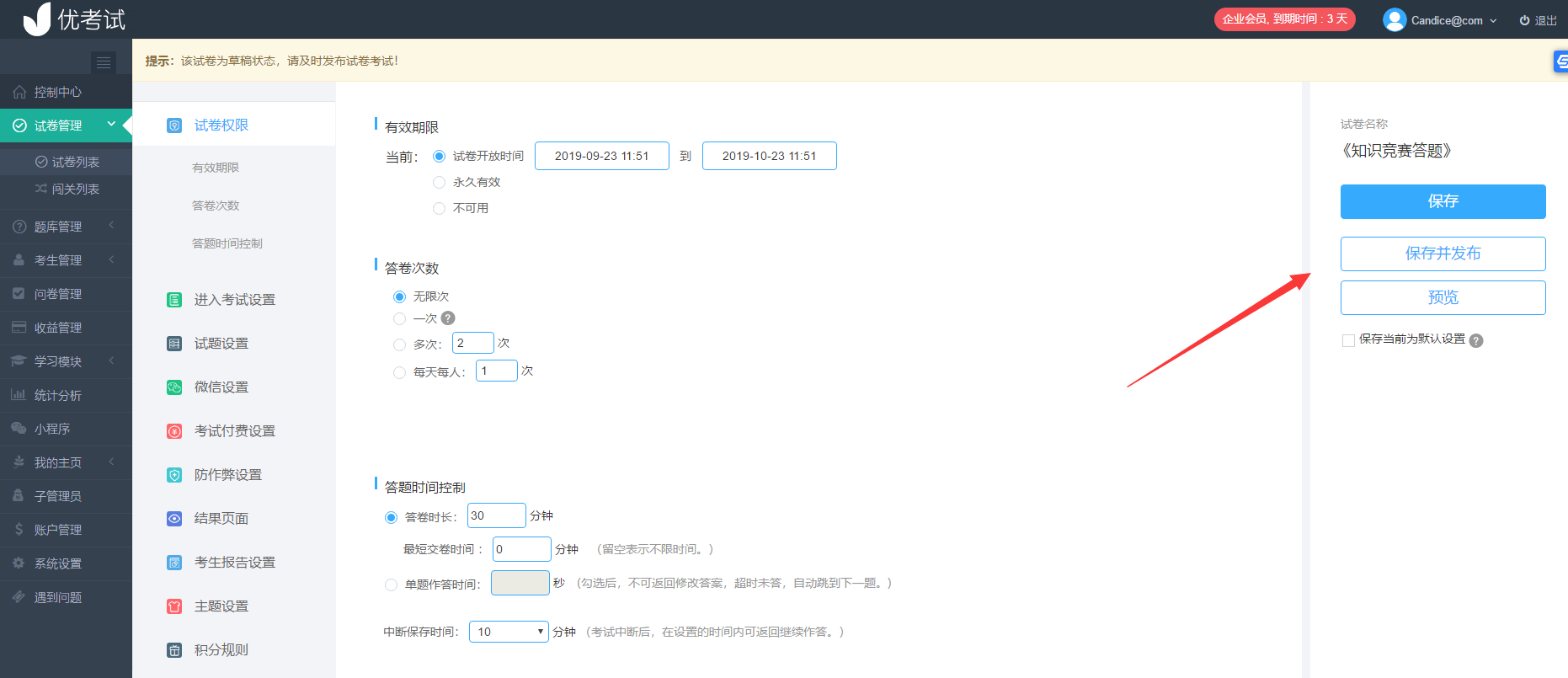
Task: Click the 统计分析 chart icon
Action: [19, 394]
